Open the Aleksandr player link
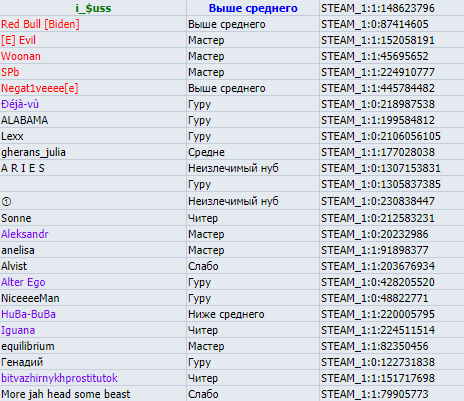This screenshot has height=401, width=464. (x=25, y=234)
